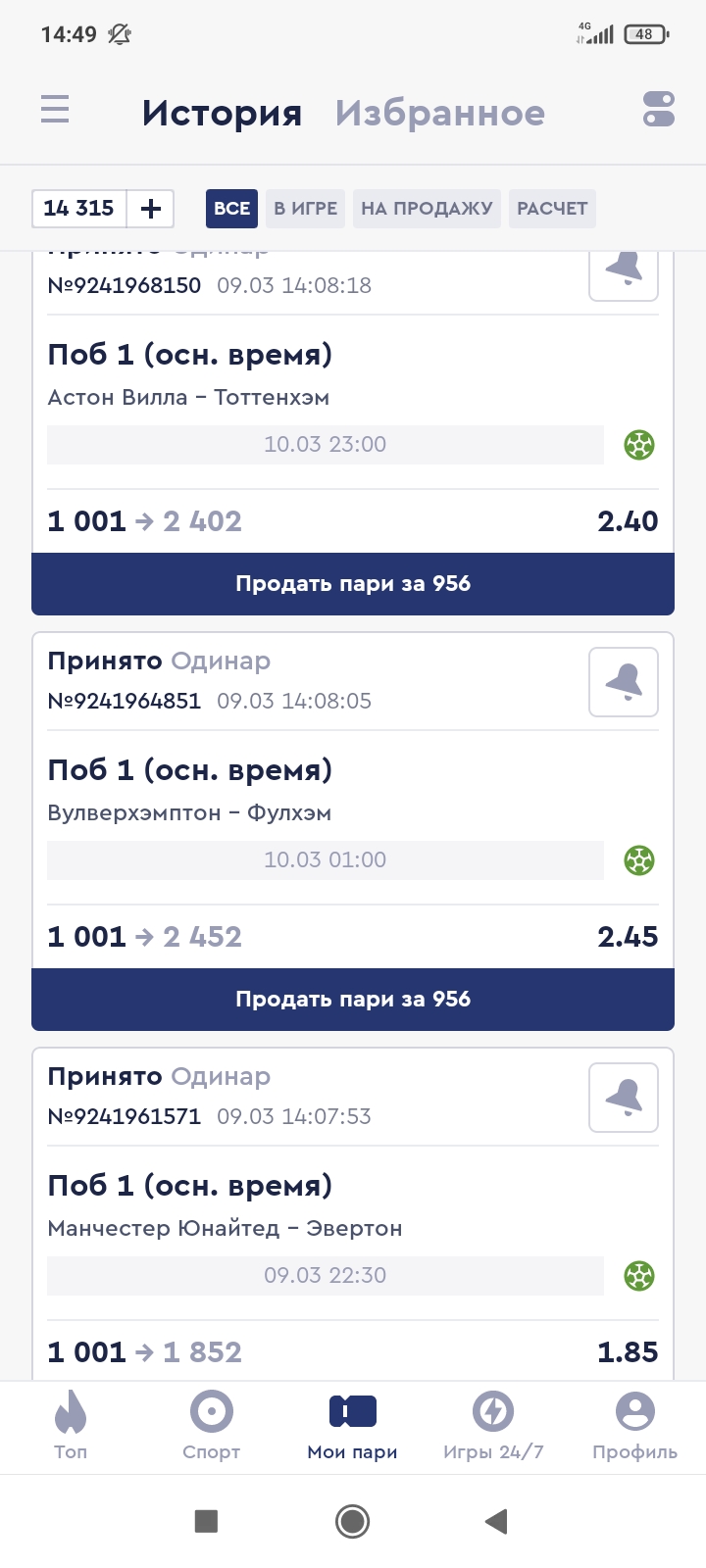Go to the Спорт section

[x=212, y=1426]
